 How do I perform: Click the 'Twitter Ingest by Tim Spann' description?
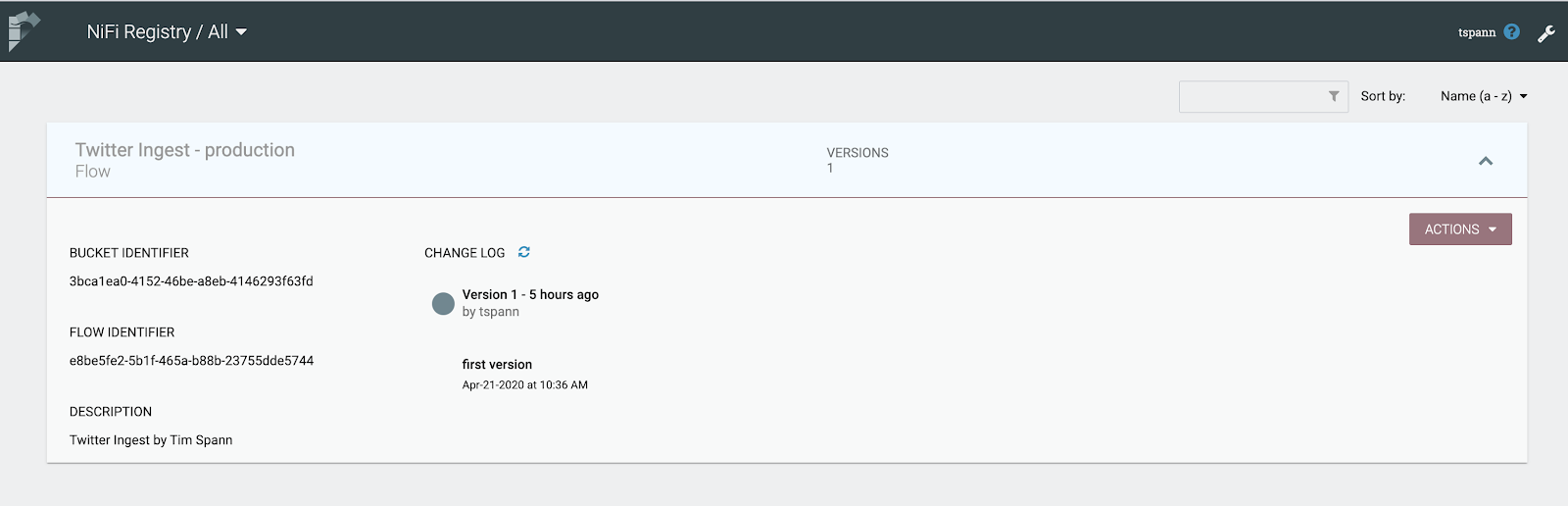coord(151,440)
